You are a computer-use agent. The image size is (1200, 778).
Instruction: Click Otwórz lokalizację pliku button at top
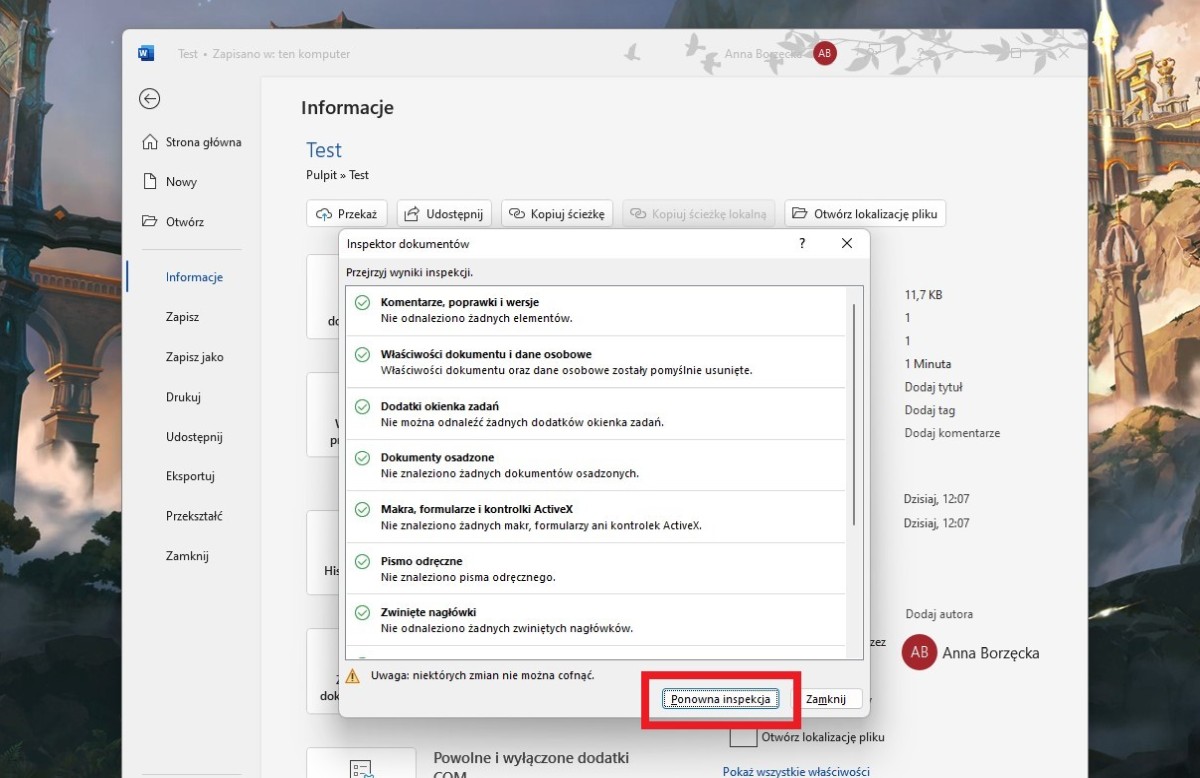coord(864,214)
